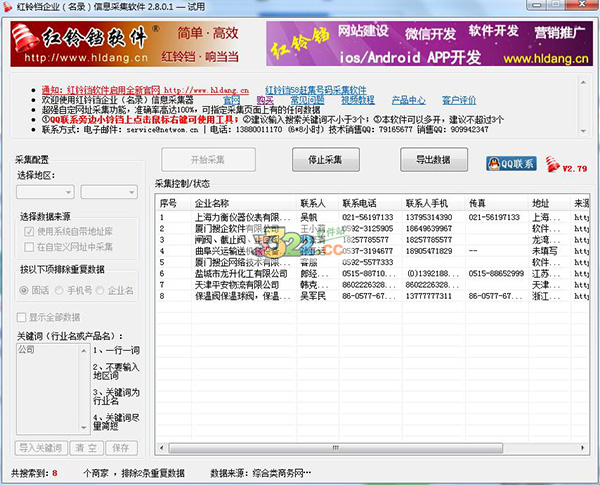Select row 天津平安物流有限公司
This screenshot has width=600, height=485.
pos(372,285)
